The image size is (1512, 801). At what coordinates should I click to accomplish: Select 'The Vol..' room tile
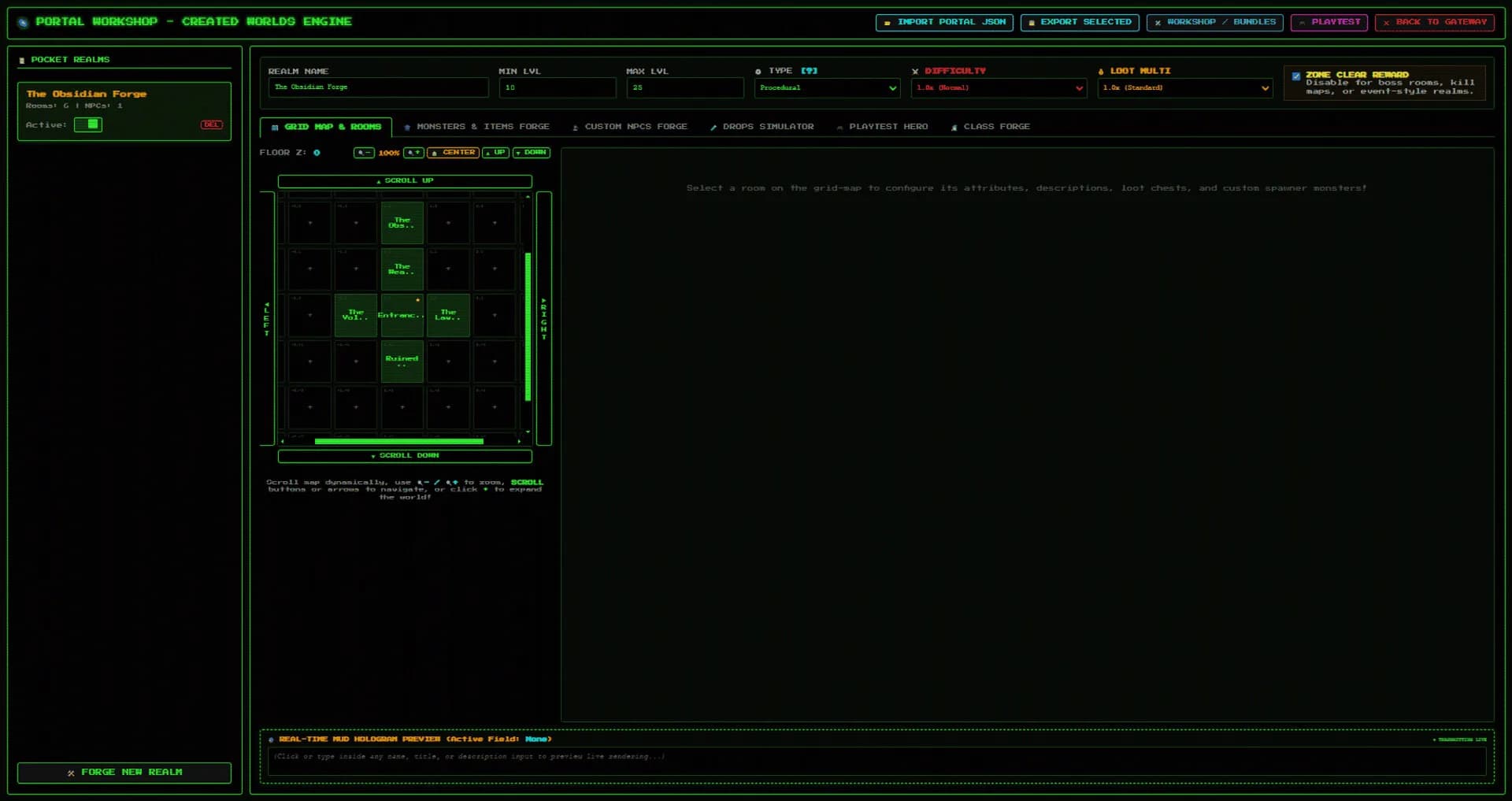(x=356, y=315)
